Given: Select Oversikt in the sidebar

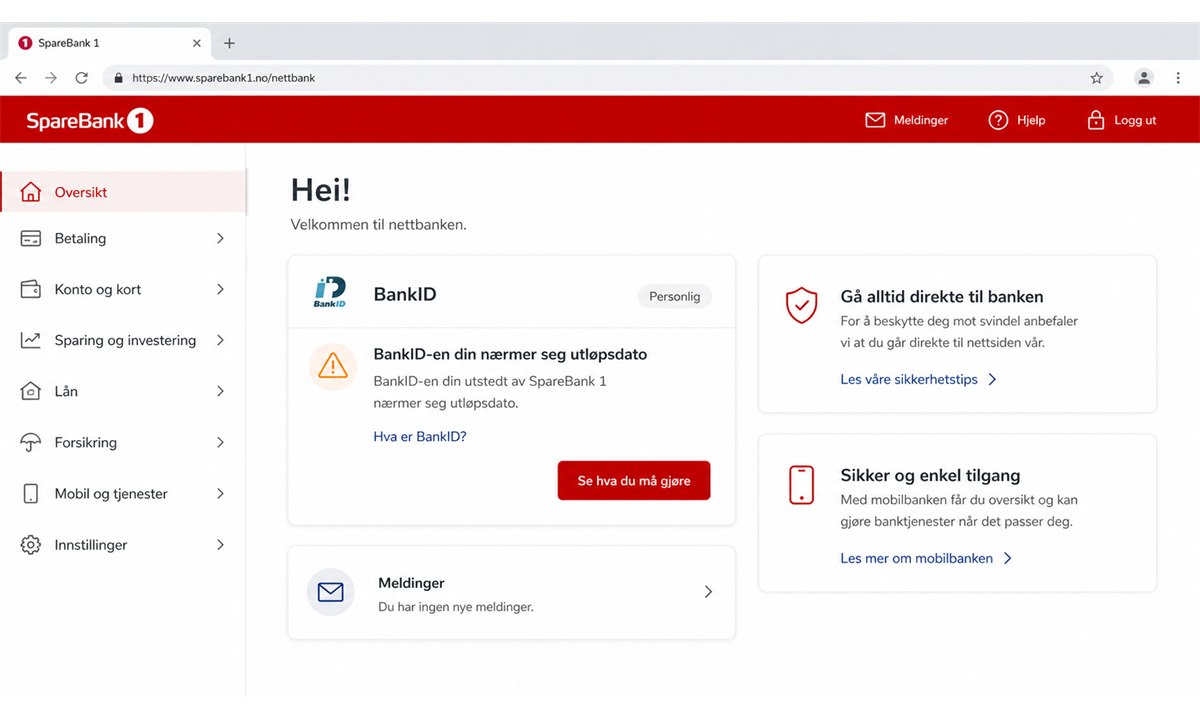Looking at the screenshot, I should [x=123, y=192].
